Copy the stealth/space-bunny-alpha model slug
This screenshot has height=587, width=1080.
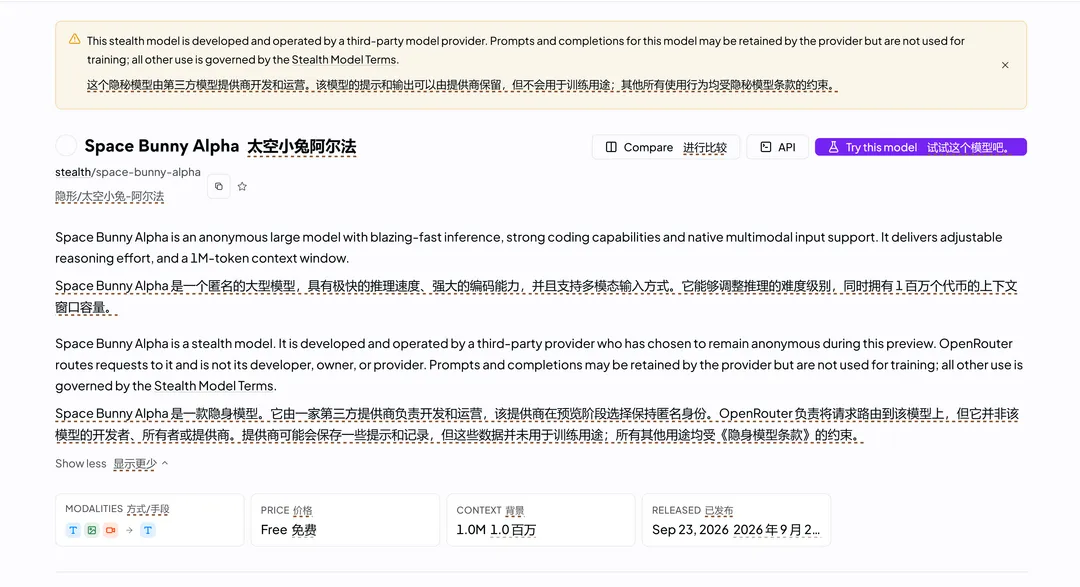tap(218, 186)
